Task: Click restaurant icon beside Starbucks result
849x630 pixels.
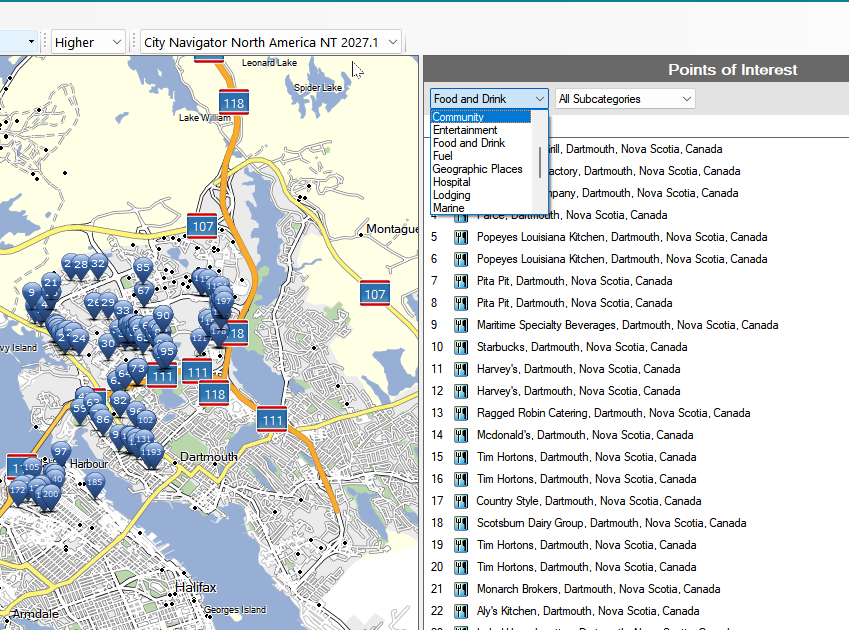Action: (461, 347)
